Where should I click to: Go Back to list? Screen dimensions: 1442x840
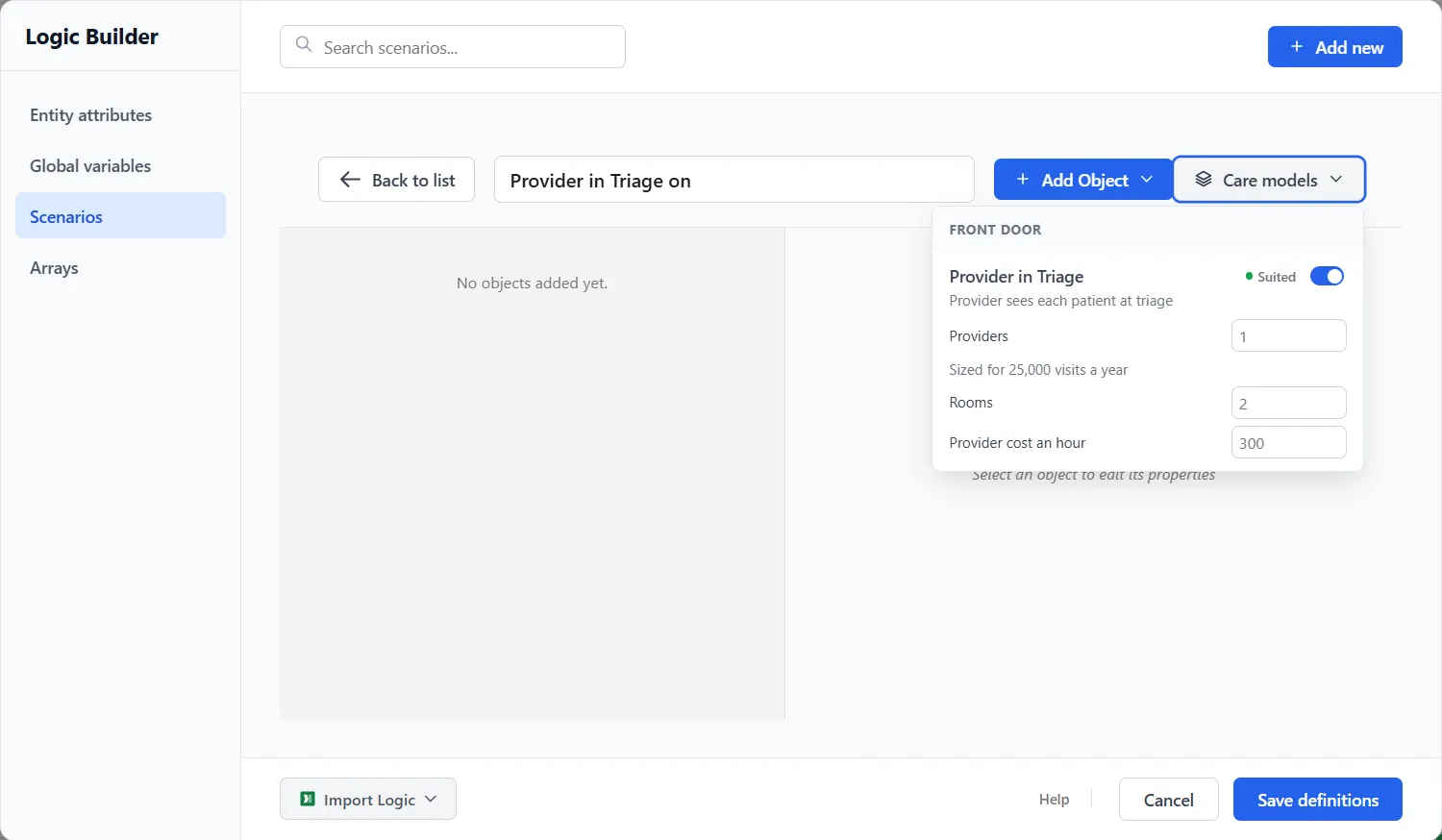pos(396,180)
